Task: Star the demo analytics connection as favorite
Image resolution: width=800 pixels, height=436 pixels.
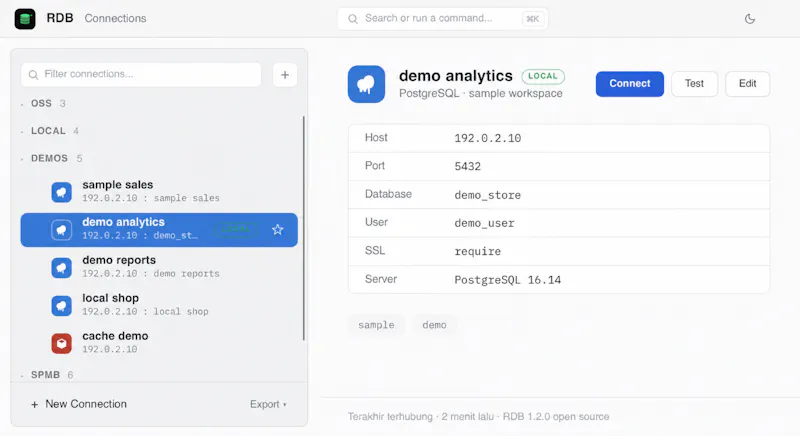Action: point(278,229)
